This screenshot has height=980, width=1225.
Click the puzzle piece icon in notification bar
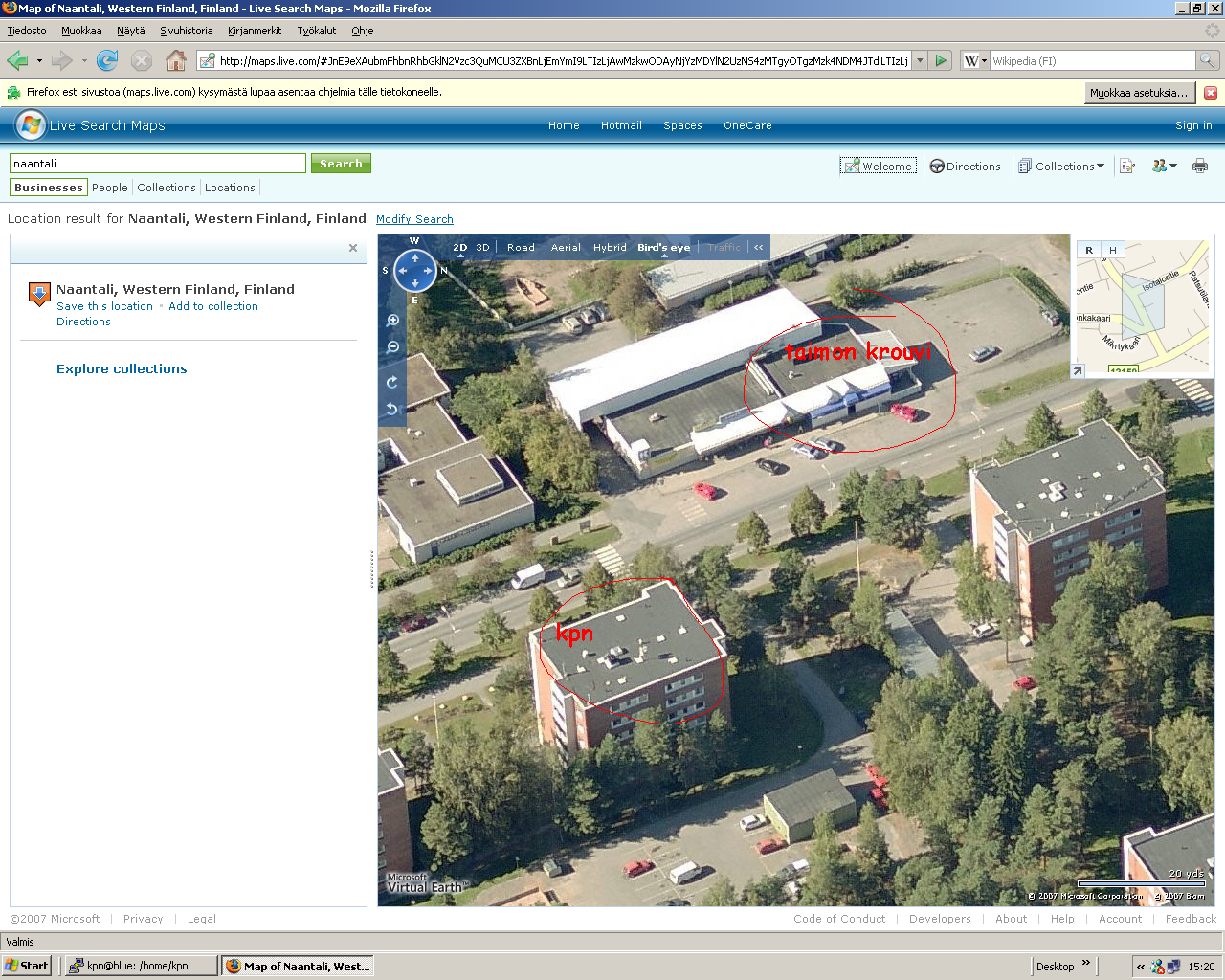[x=13, y=93]
